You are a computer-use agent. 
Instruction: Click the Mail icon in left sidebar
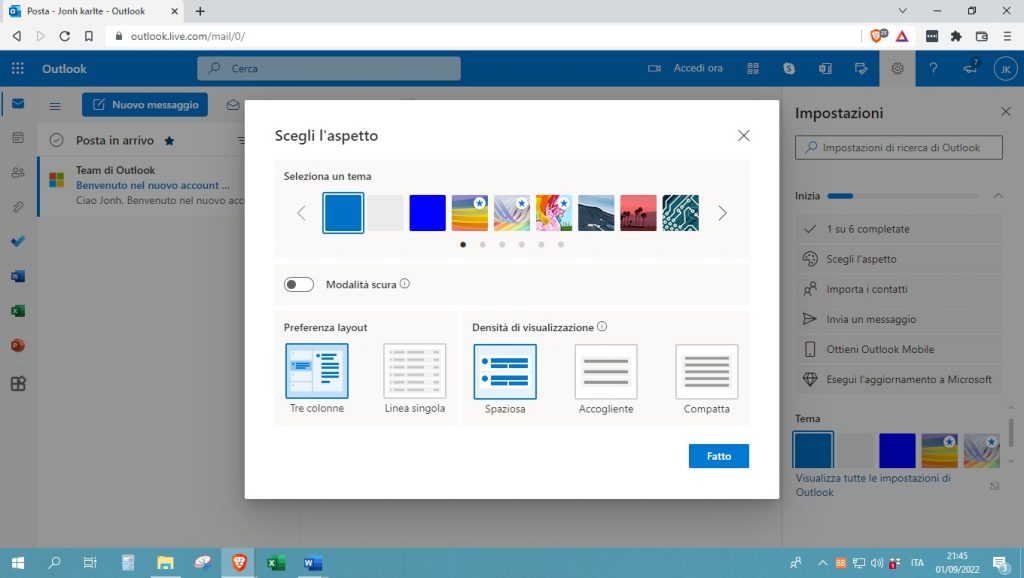click(18, 104)
